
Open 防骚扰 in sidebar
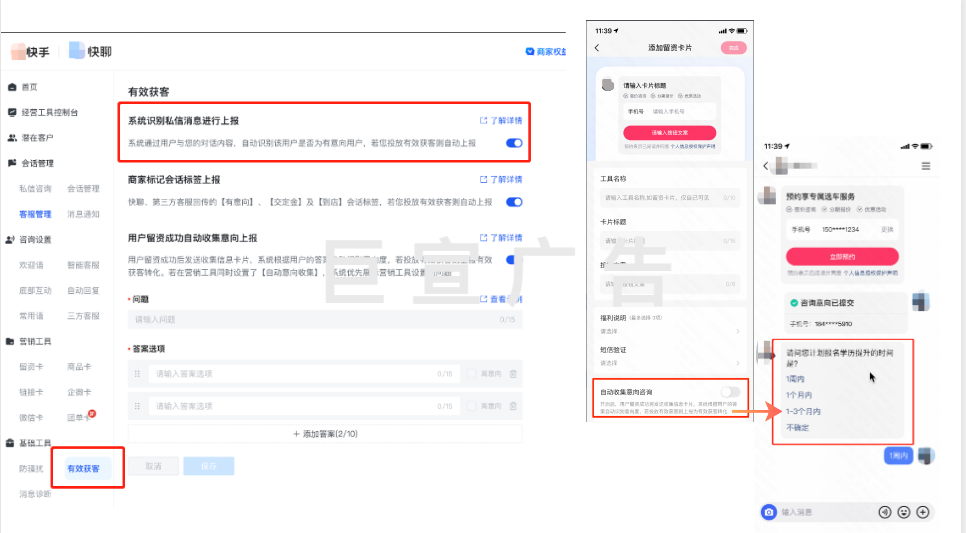pyautogui.click(x=31, y=469)
